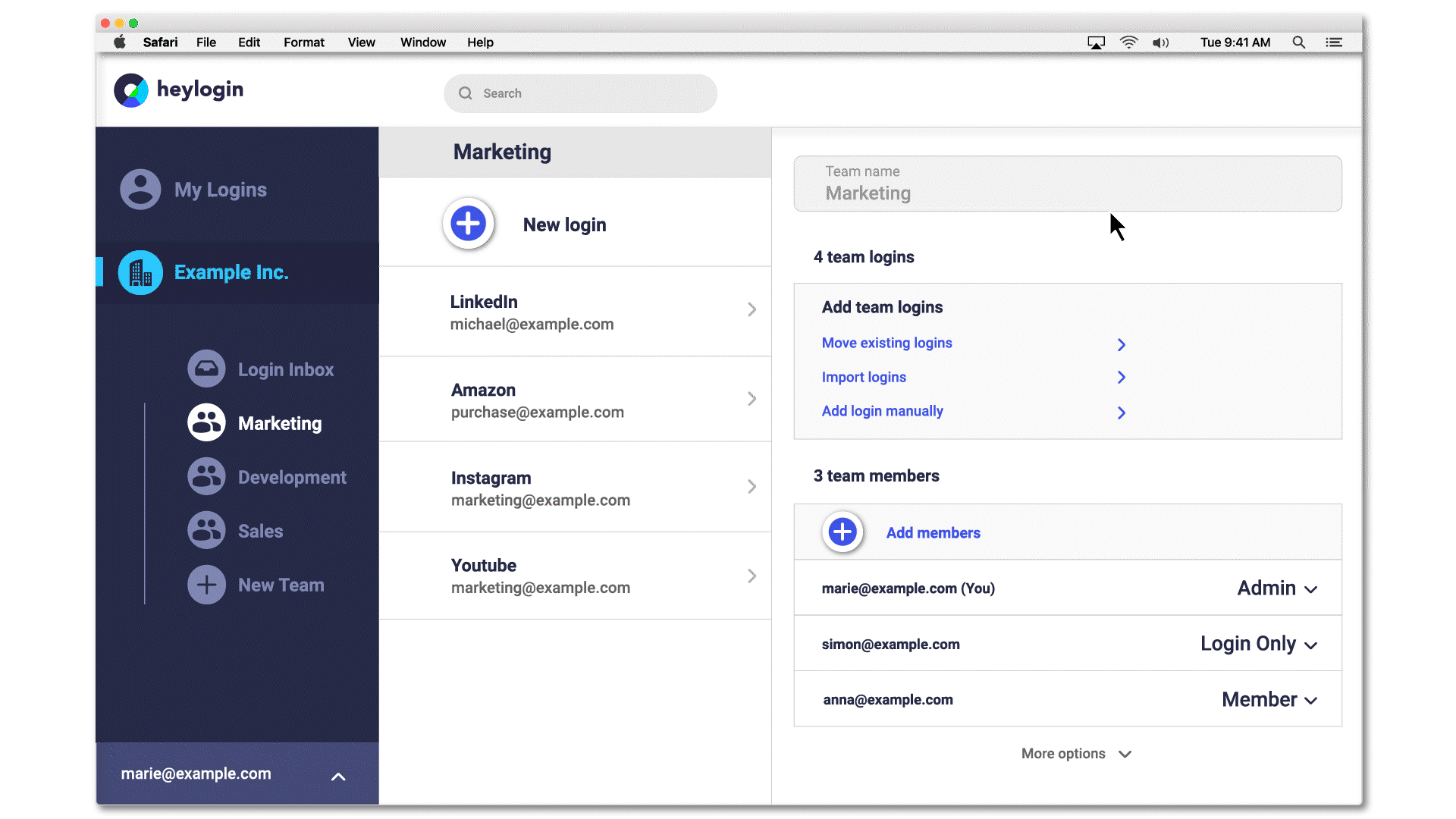This screenshot has width=1456, height=819.
Task: Expand the Import logins arrow
Action: click(1122, 377)
